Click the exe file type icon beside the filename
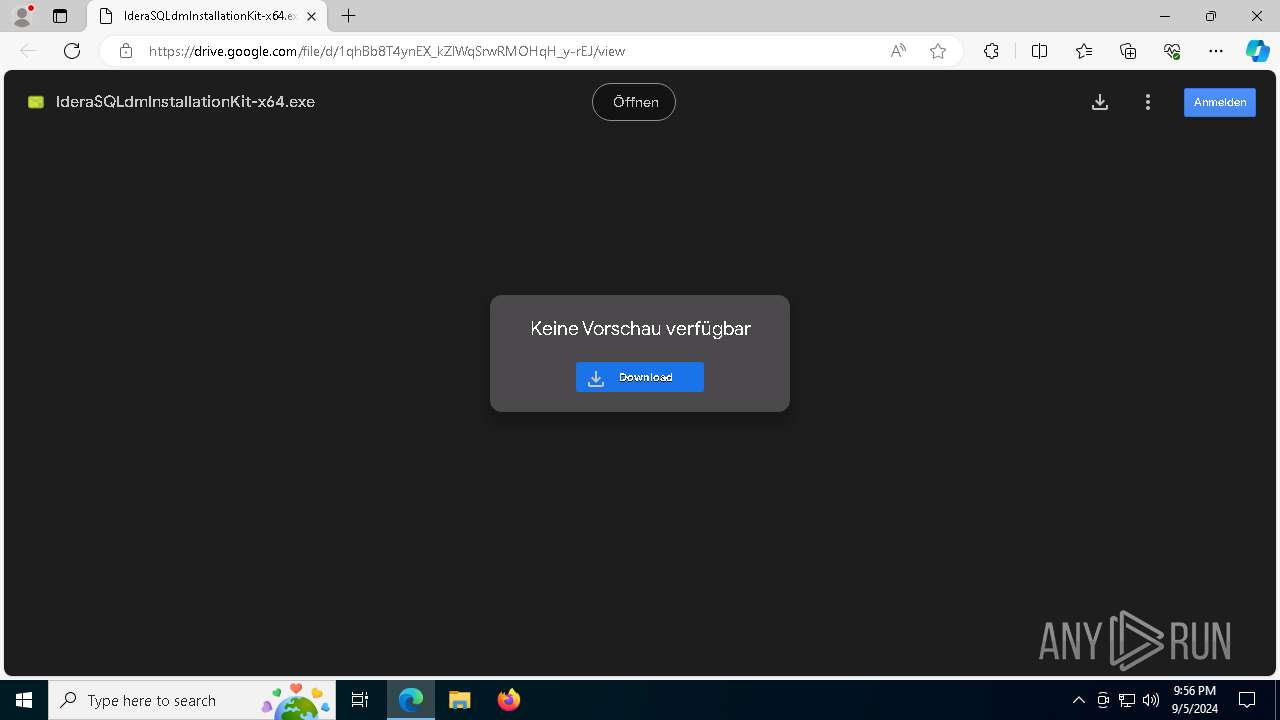The width and height of the screenshot is (1280, 720). click(36, 102)
